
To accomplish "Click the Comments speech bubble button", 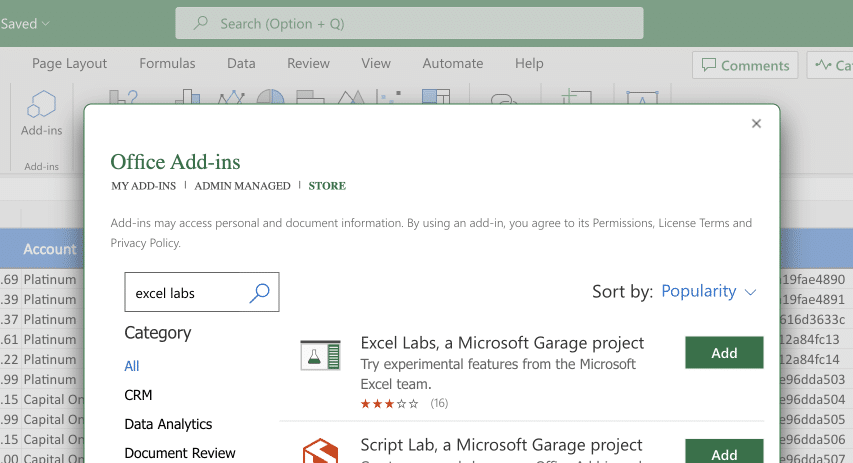I will pos(745,65).
